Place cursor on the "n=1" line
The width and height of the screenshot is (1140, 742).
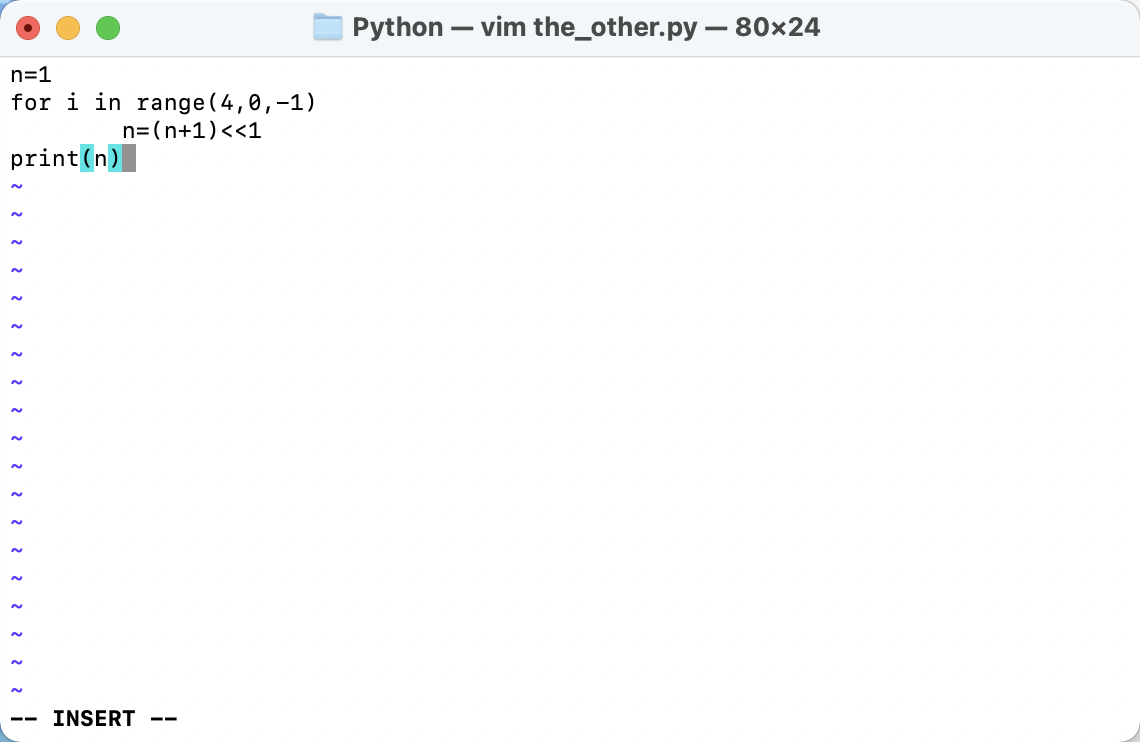pyautogui.click(x=31, y=74)
